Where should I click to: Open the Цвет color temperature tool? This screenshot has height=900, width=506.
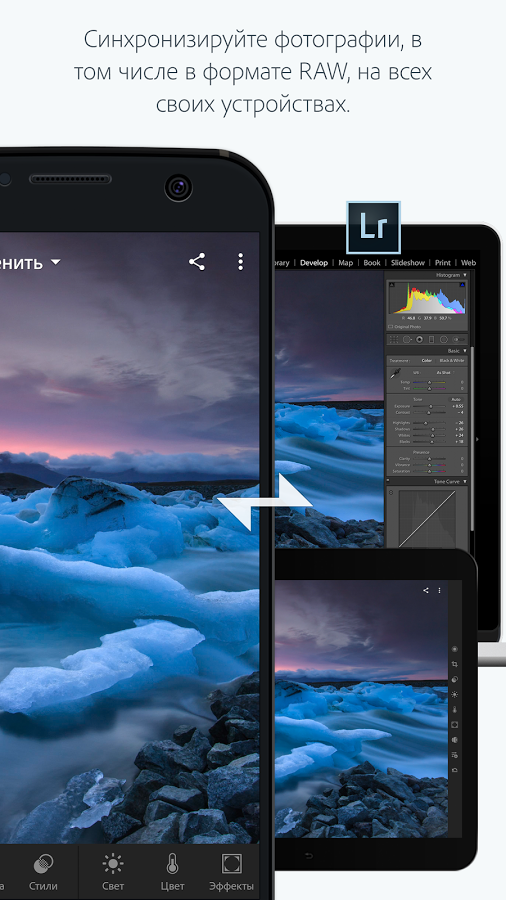pyautogui.click(x=172, y=871)
